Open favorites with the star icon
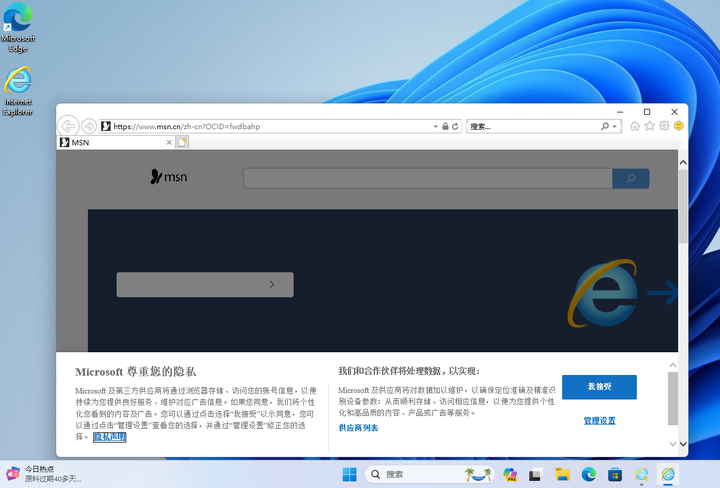Screen dimensions: 720x488 click(649, 126)
